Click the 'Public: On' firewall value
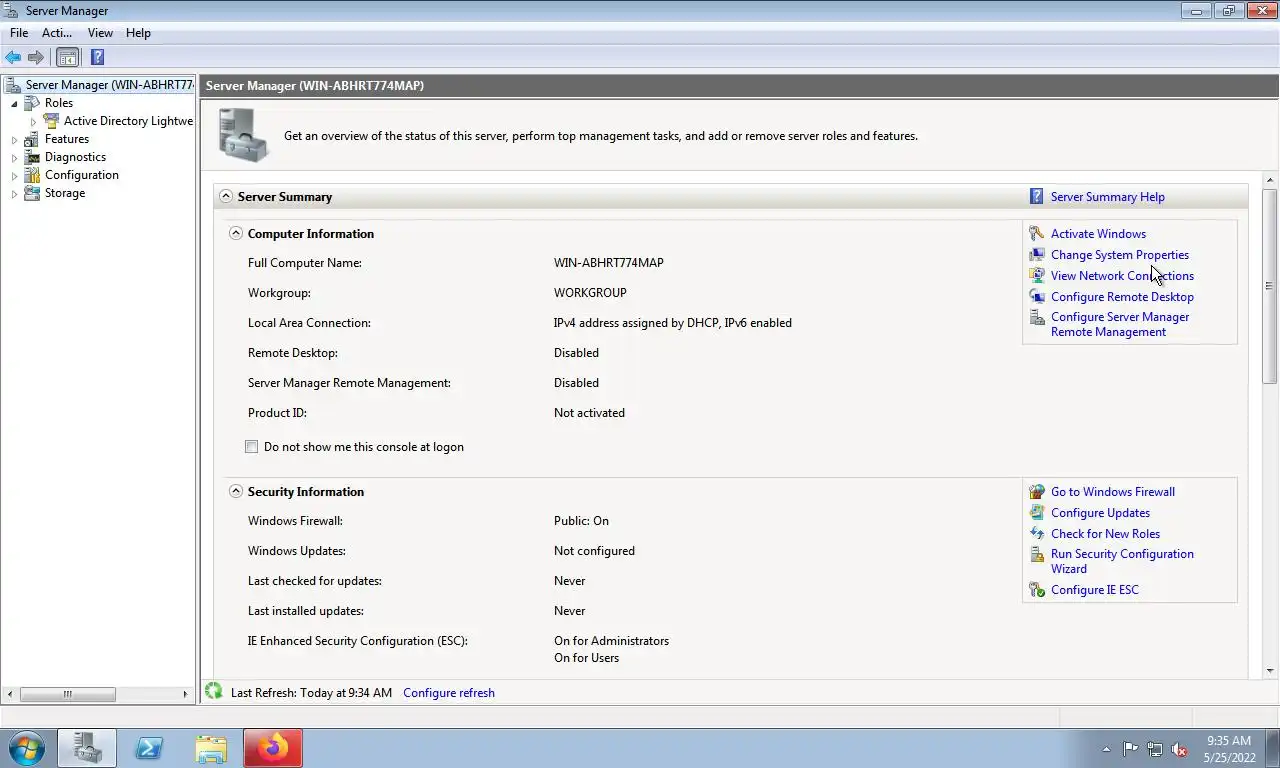The image size is (1280, 768). (x=581, y=521)
